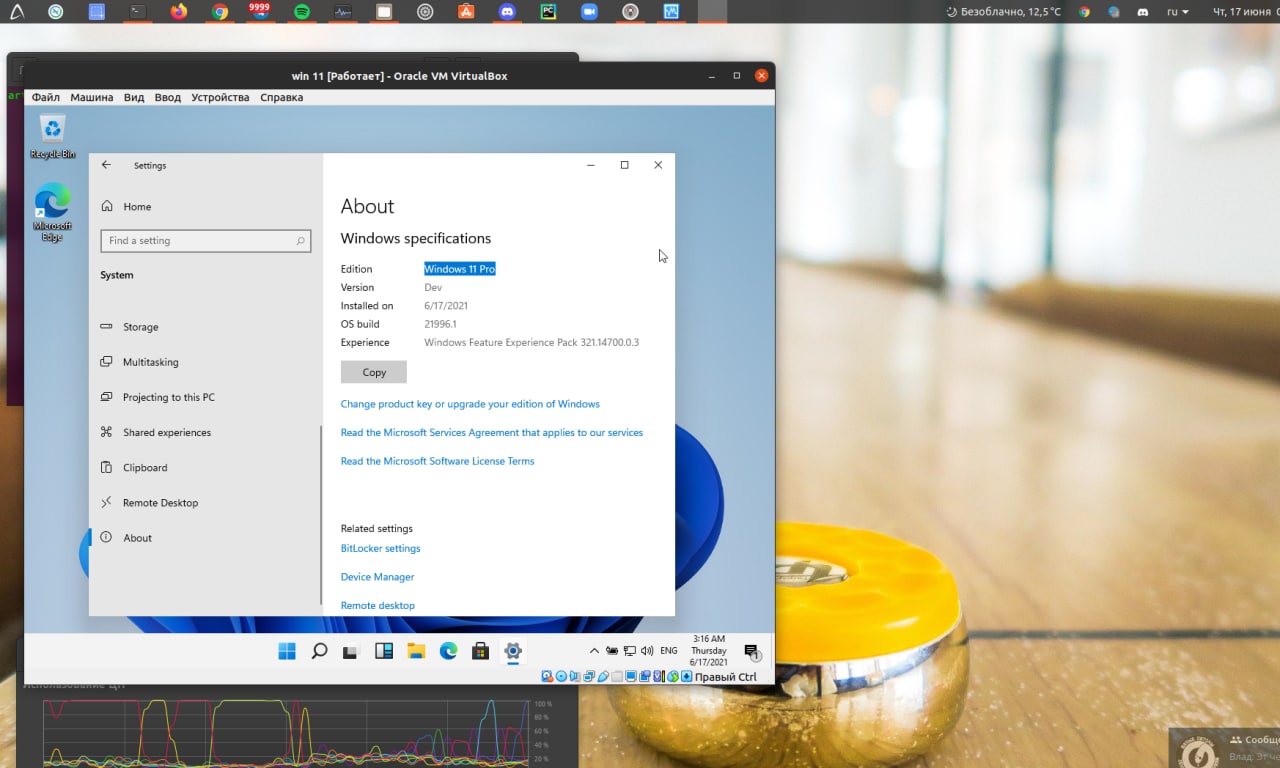
Task: Open the Remote desktop related link
Action: (377, 605)
